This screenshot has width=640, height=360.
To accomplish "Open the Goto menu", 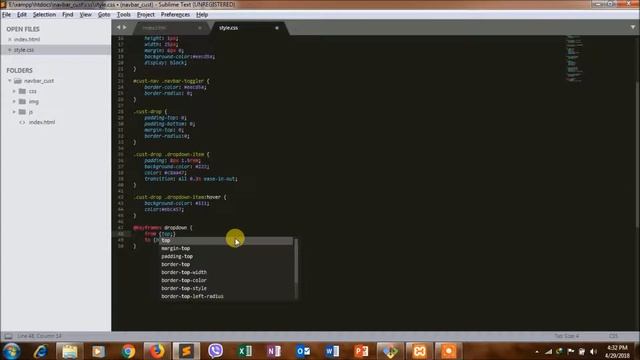I will [104, 15].
